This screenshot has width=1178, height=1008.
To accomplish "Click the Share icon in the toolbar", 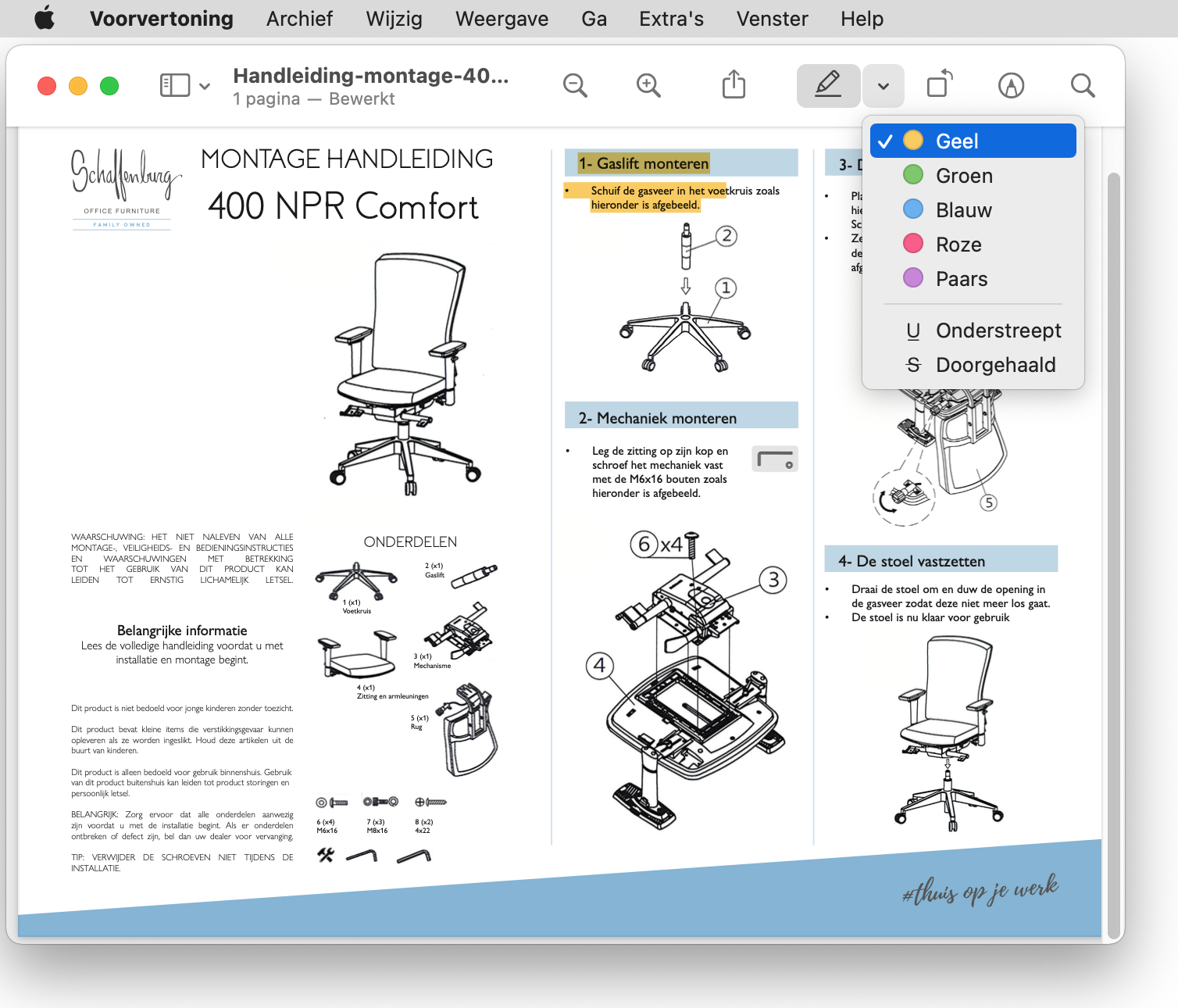I will pos(734,84).
